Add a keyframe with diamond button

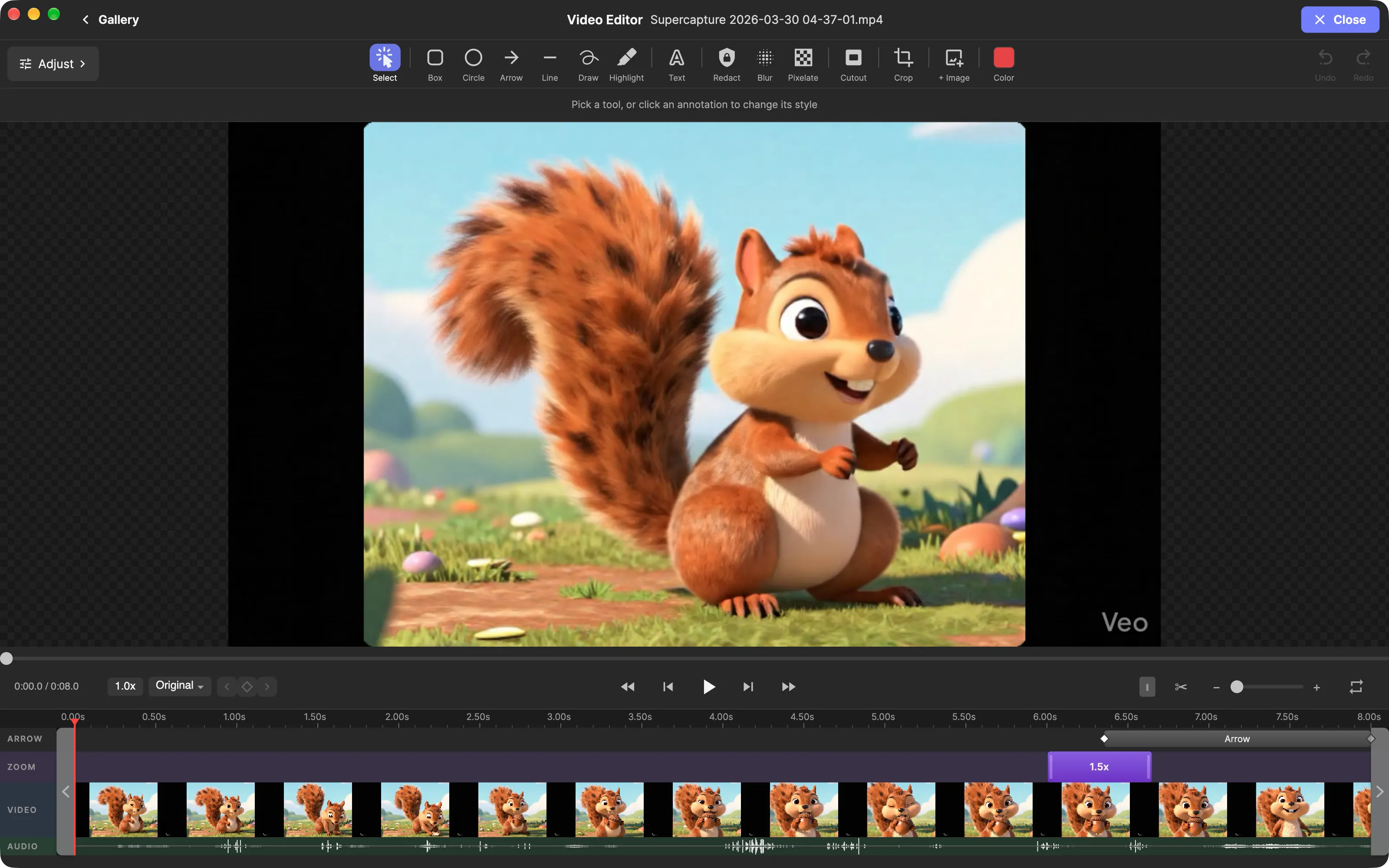247,687
